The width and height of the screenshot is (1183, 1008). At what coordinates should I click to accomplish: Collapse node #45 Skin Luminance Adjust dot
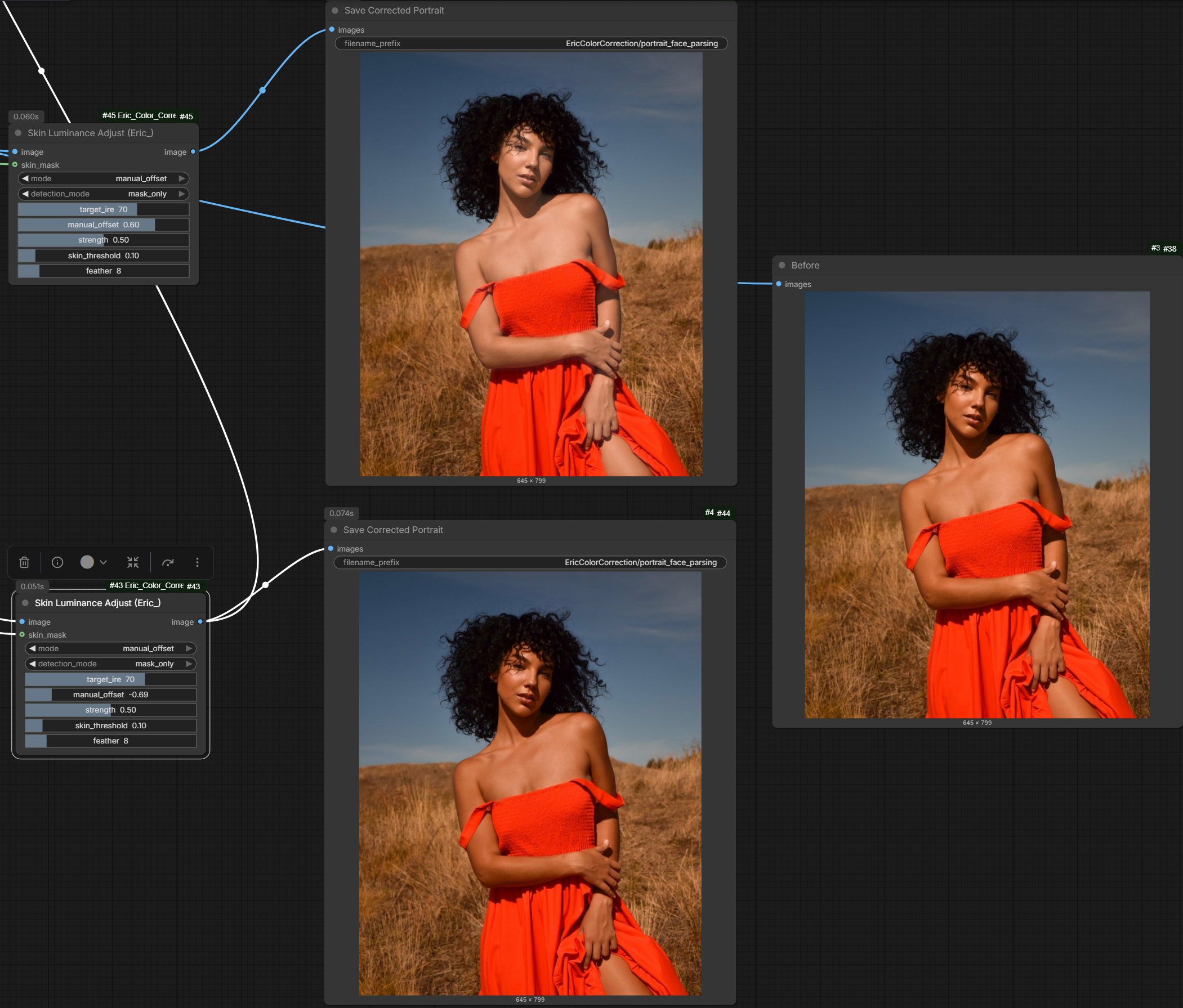coord(17,133)
